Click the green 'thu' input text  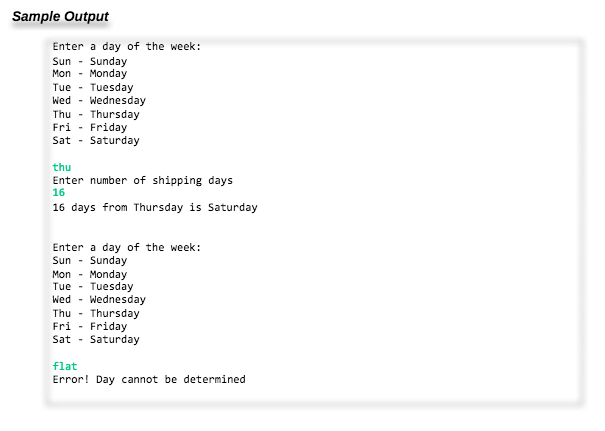(62, 167)
